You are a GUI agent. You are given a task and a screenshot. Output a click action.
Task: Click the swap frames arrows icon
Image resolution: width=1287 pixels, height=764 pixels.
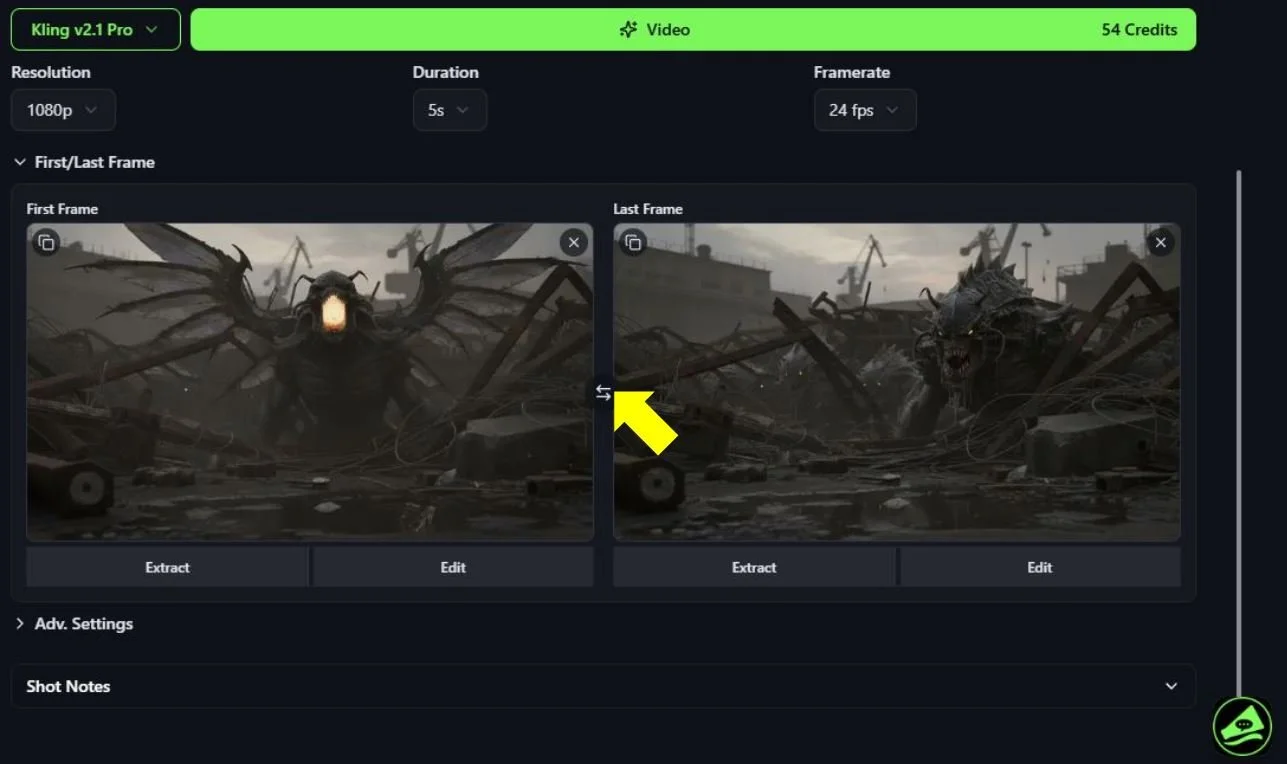(603, 393)
